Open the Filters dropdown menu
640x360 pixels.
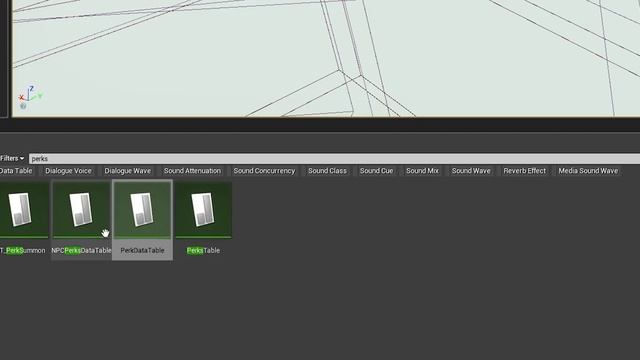coord(12,158)
